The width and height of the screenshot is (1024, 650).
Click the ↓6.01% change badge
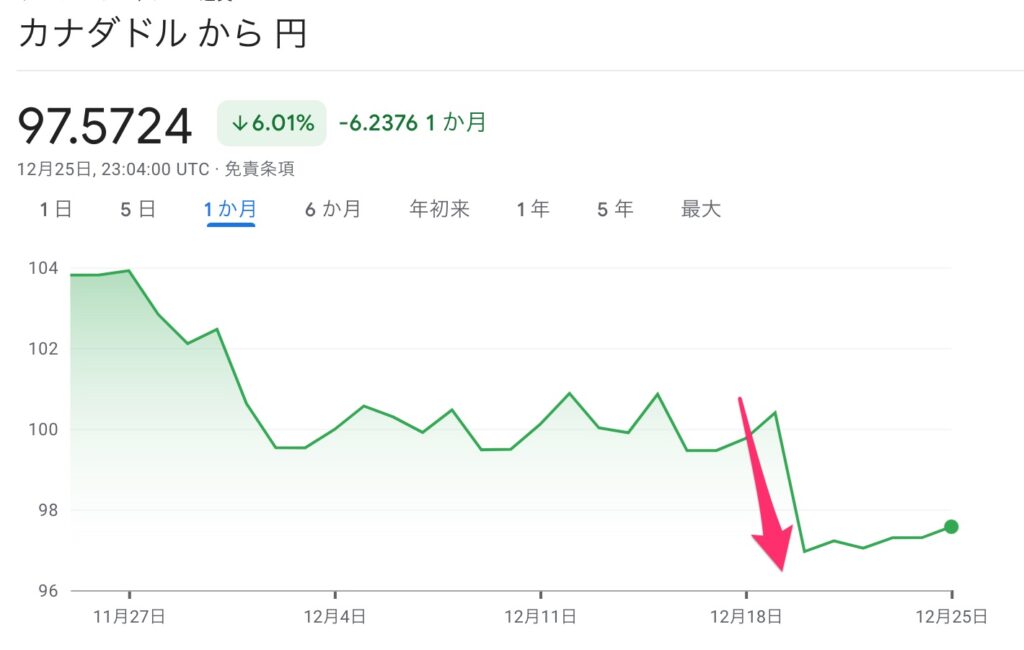click(272, 123)
